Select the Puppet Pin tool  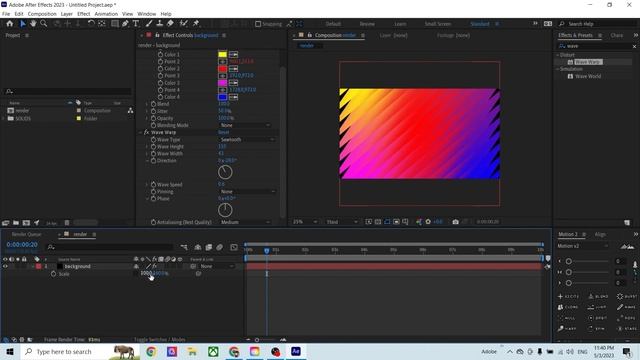196,24
